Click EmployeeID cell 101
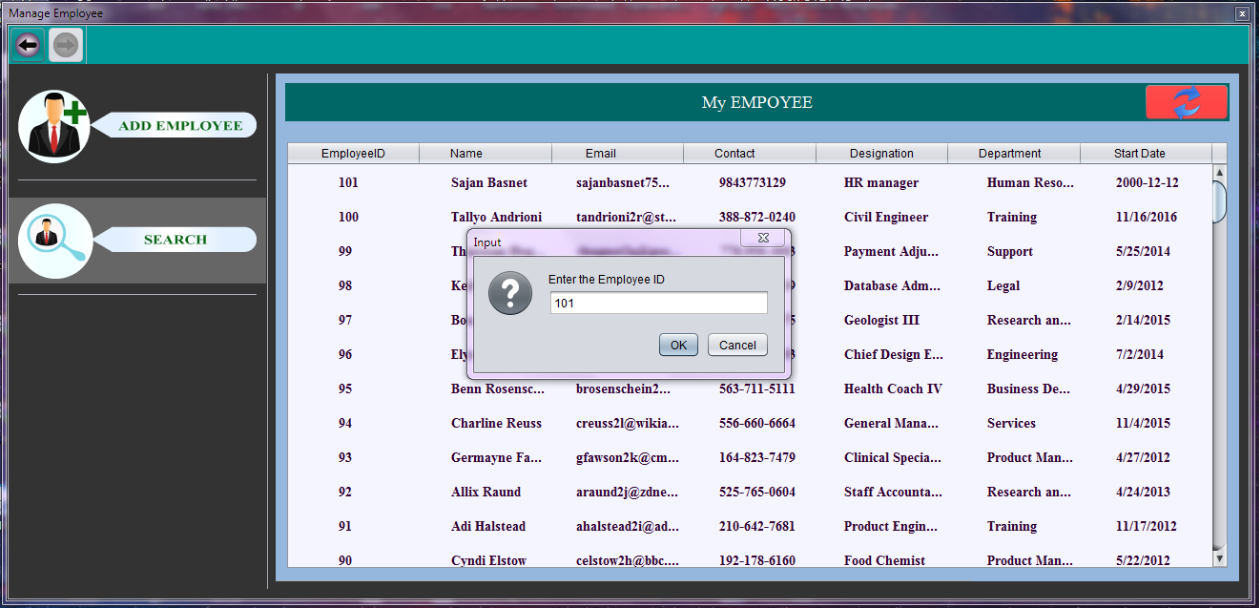The width and height of the screenshot is (1259, 608). point(348,183)
